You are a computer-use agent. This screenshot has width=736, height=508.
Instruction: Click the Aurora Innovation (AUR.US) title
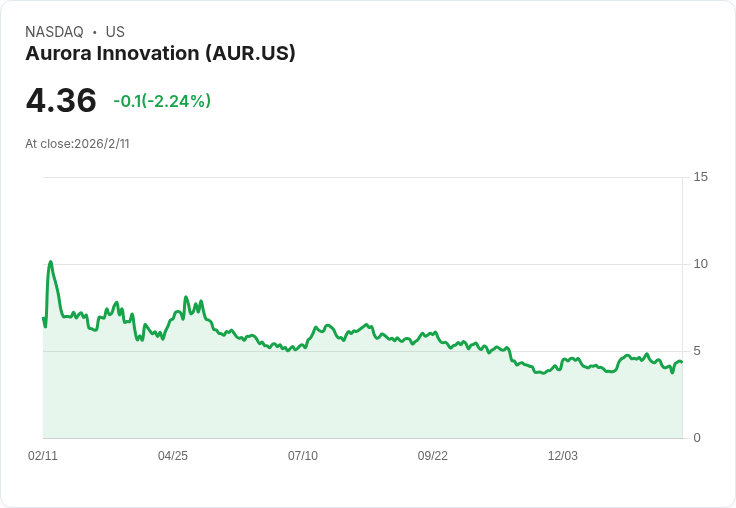[160, 54]
